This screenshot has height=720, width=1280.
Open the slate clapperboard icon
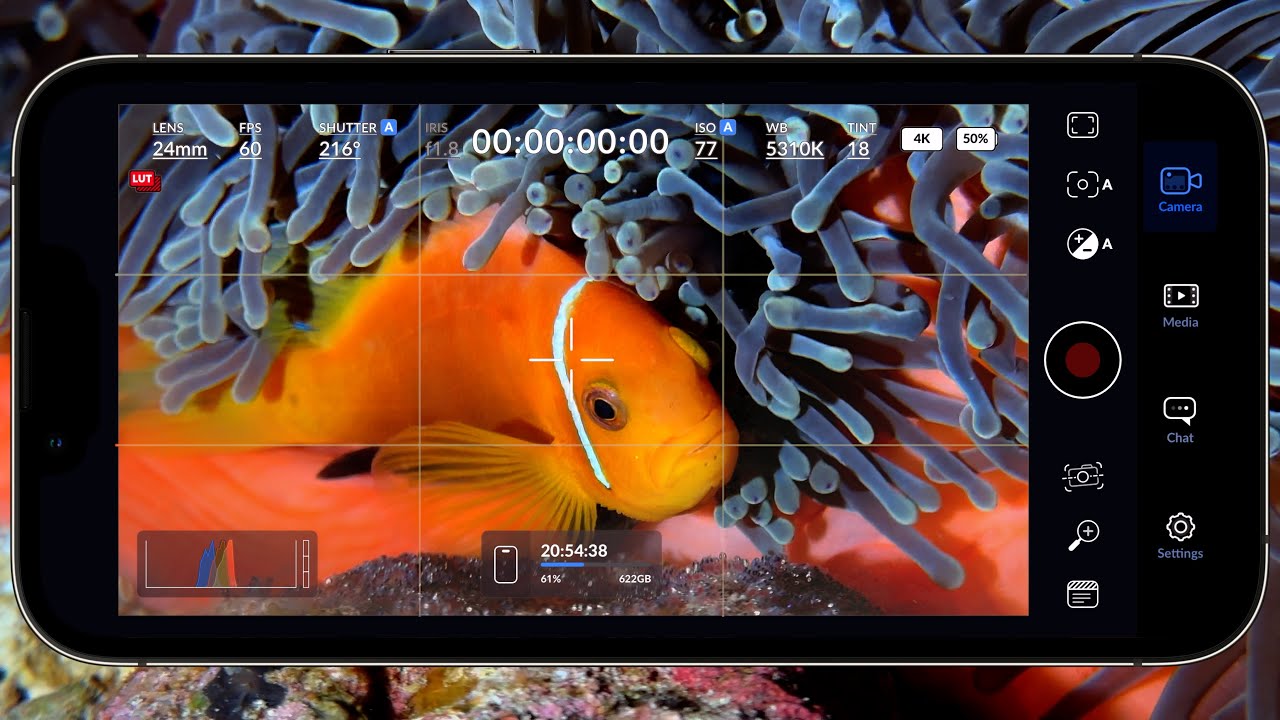(1083, 595)
